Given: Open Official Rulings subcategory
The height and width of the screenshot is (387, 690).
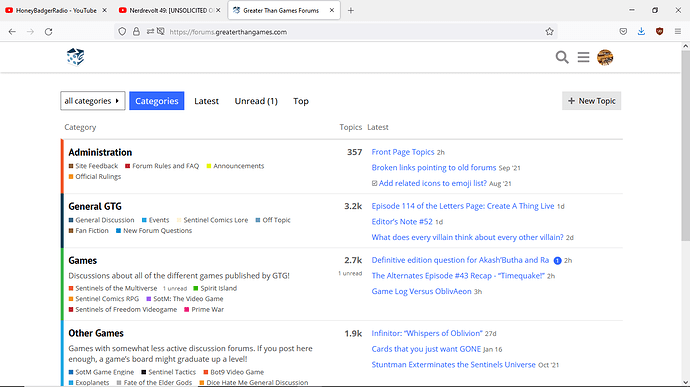Looking at the screenshot, I should [95, 177].
